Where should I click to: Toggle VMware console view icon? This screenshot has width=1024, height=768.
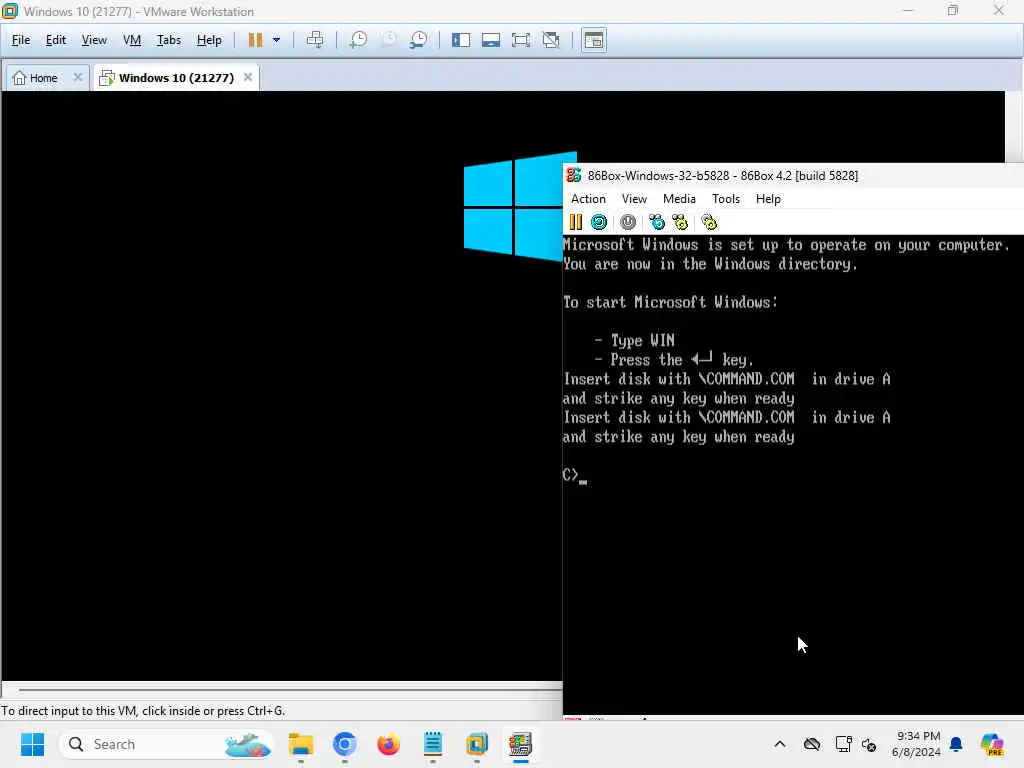[x=594, y=40]
